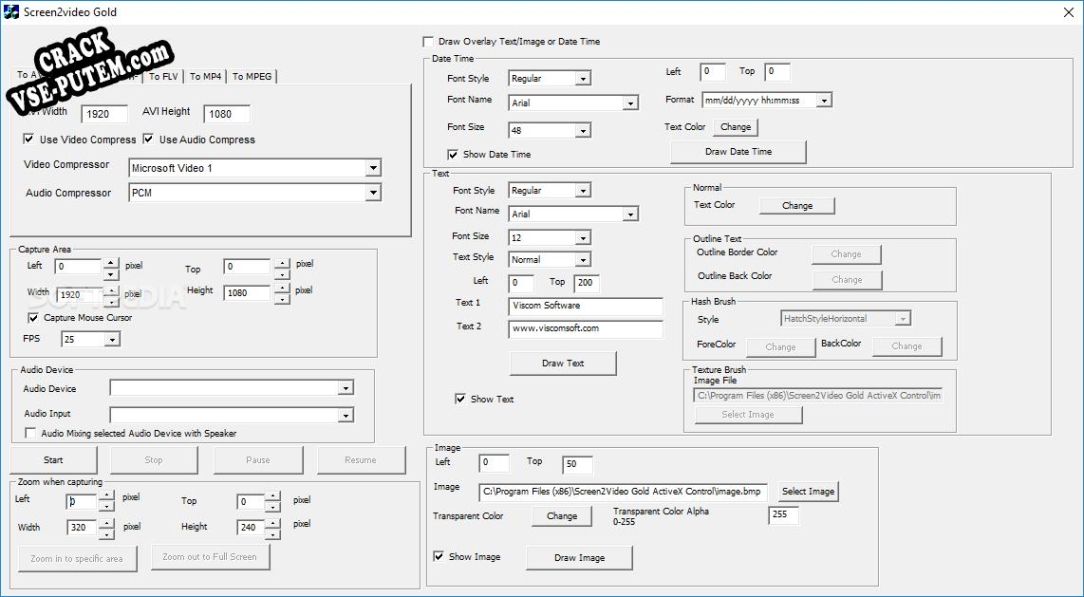Screen dimensions: 1084x597
Task: Increase Zoom Top value
Action: (273, 496)
